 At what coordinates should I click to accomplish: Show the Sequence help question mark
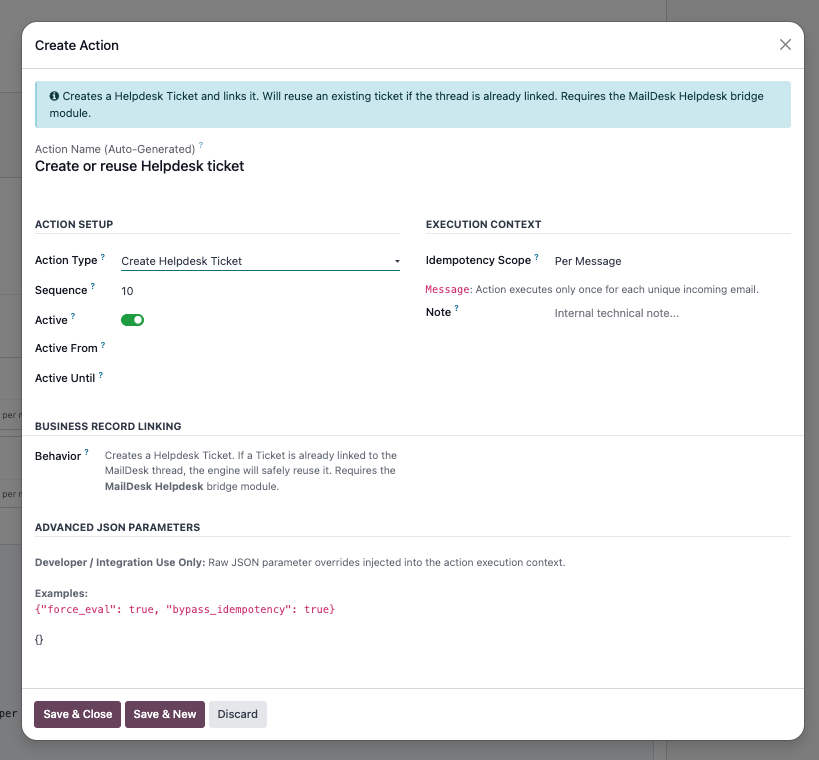pyautogui.click(x=92, y=286)
